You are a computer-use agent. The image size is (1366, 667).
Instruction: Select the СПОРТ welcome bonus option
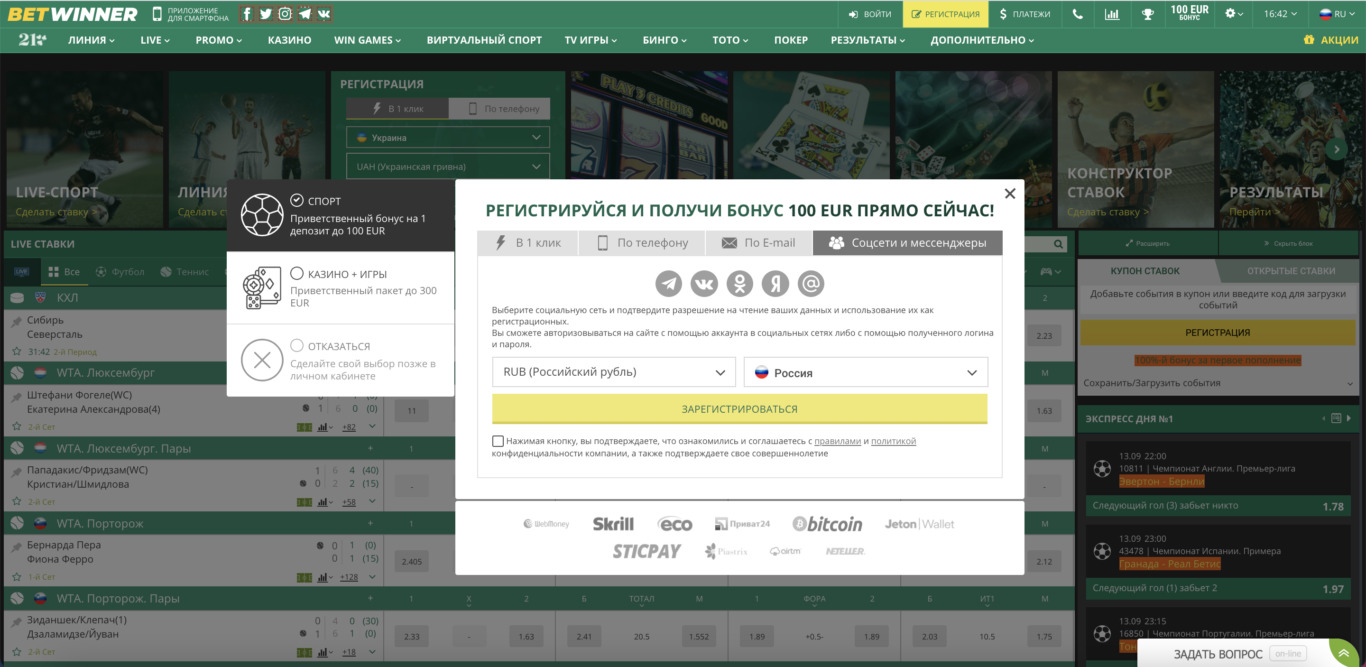pos(340,215)
